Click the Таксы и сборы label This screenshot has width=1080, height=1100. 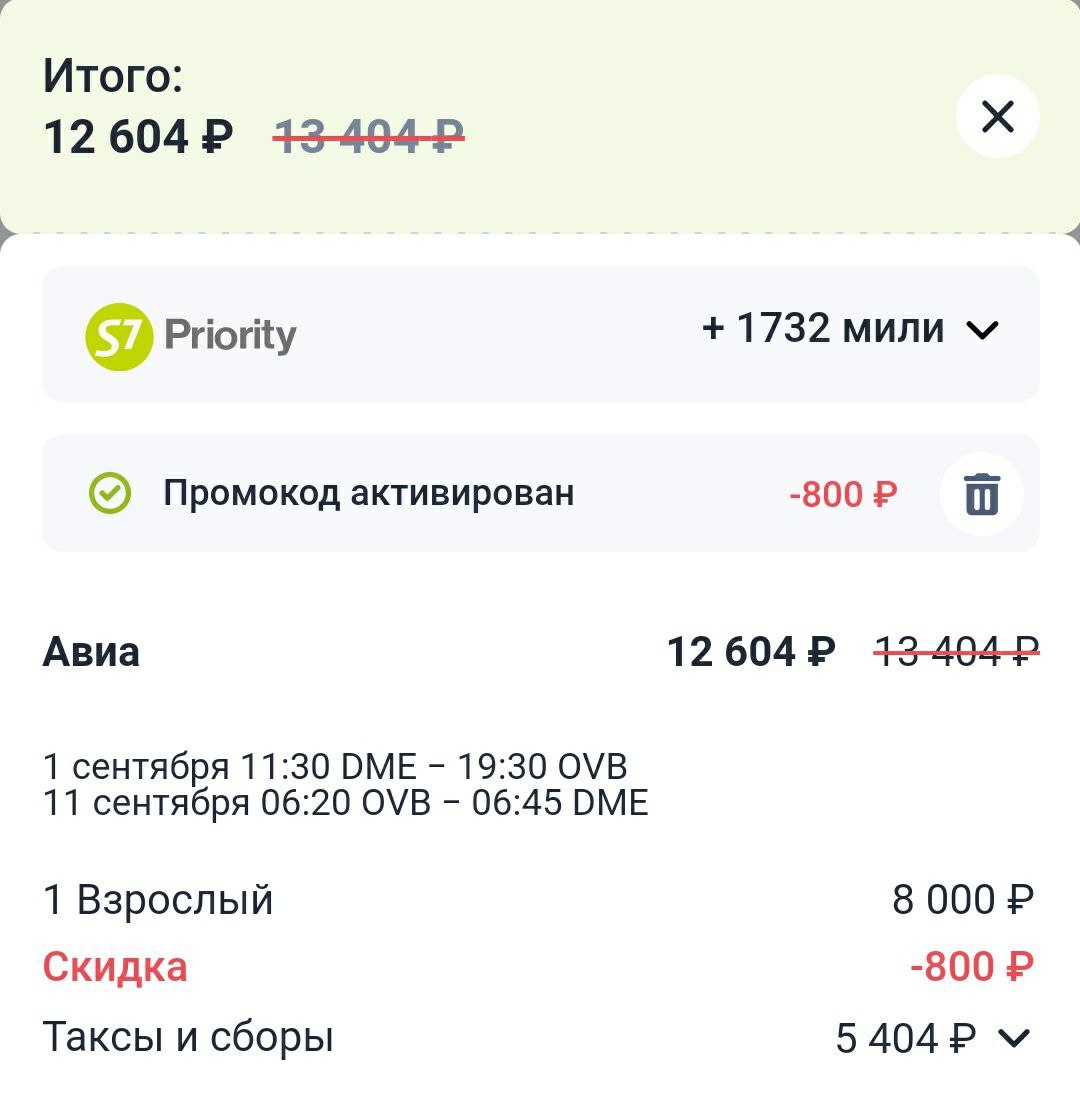click(x=188, y=1038)
